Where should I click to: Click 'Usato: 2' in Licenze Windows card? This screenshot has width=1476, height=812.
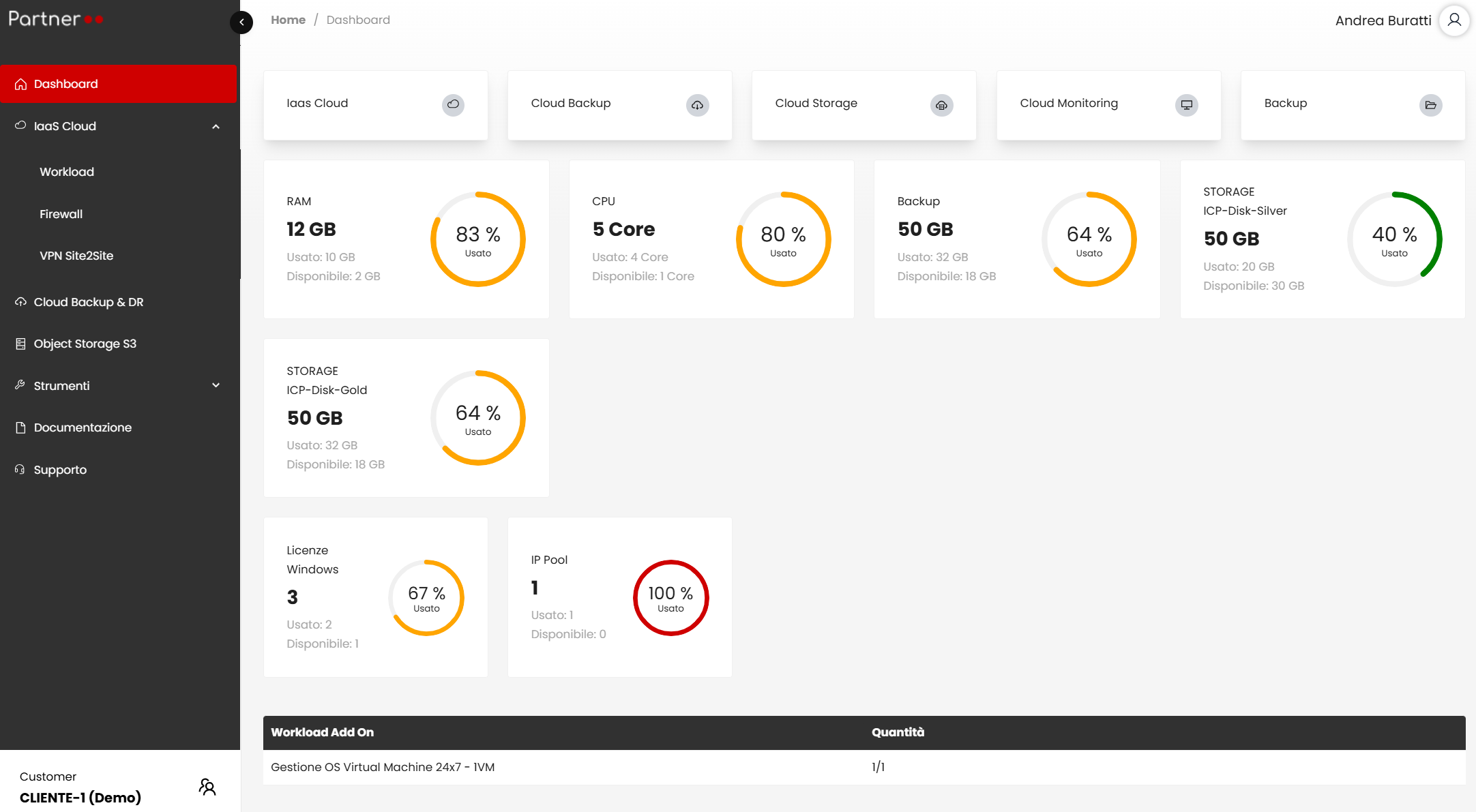tap(310, 625)
